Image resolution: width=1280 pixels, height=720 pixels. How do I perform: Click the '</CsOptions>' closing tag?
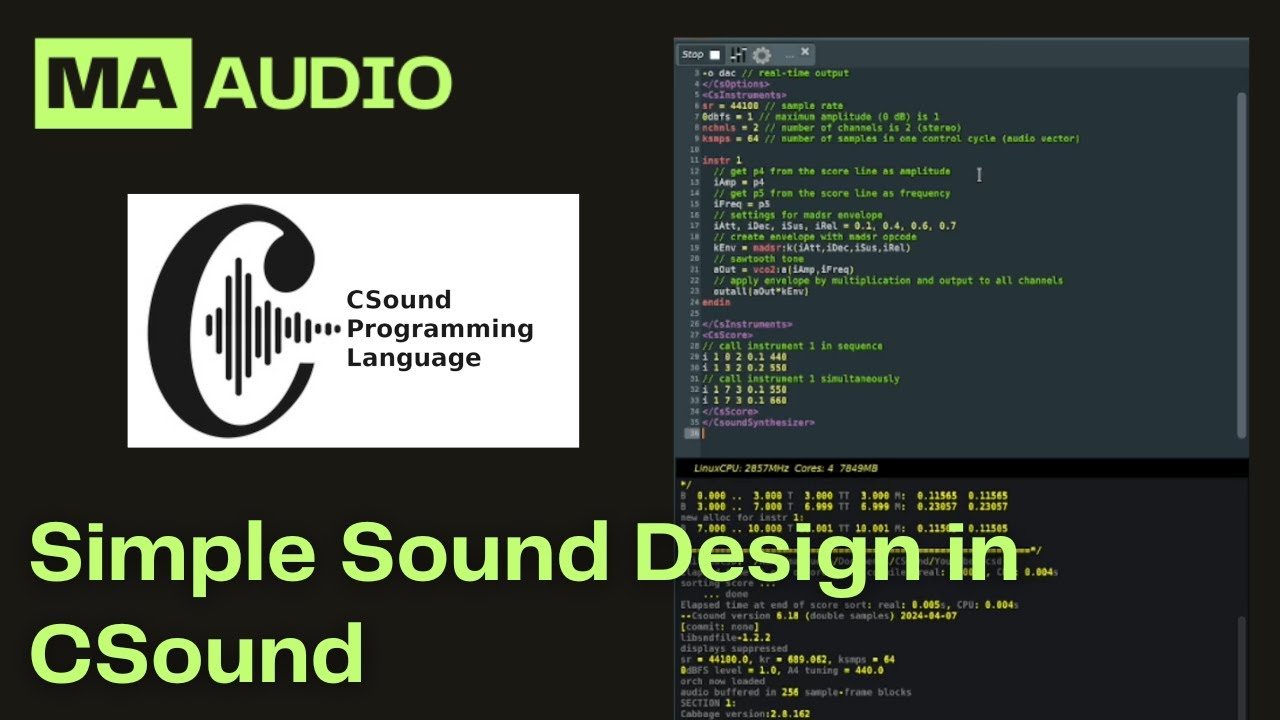736,84
